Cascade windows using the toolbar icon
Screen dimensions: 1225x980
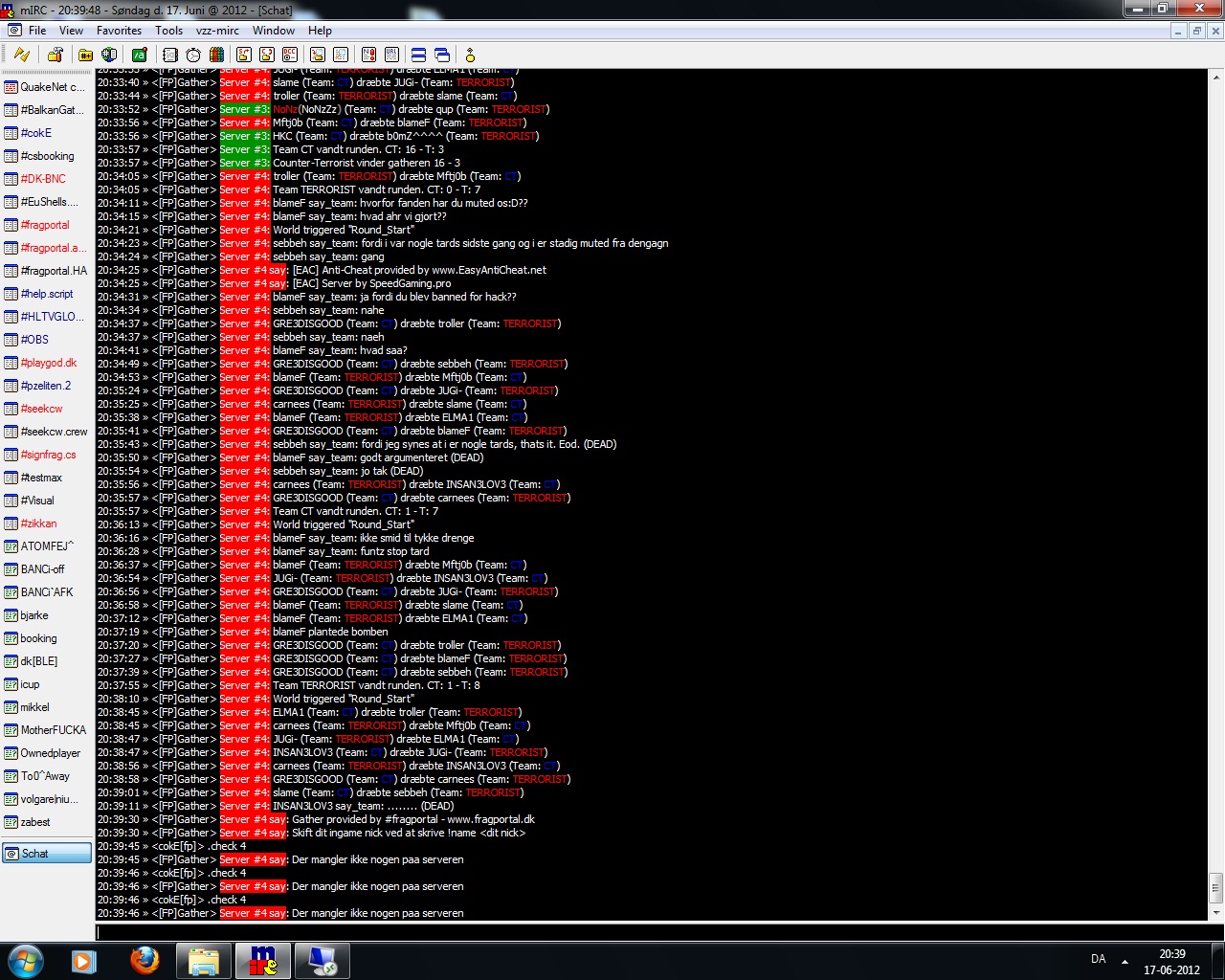(x=442, y=55)
